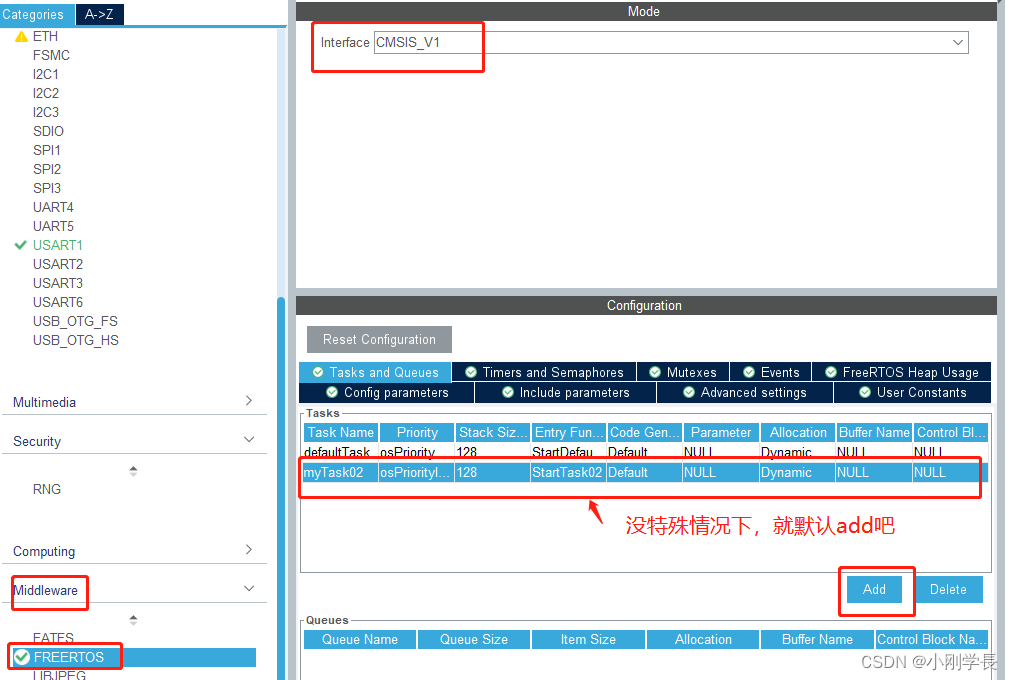
Task: Click the checkmark icon on Mutexes tab
Action: coord(655,371)
